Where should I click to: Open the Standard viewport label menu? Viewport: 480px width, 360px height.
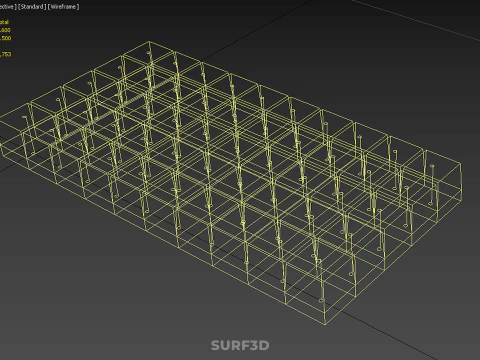coord(32,7)
